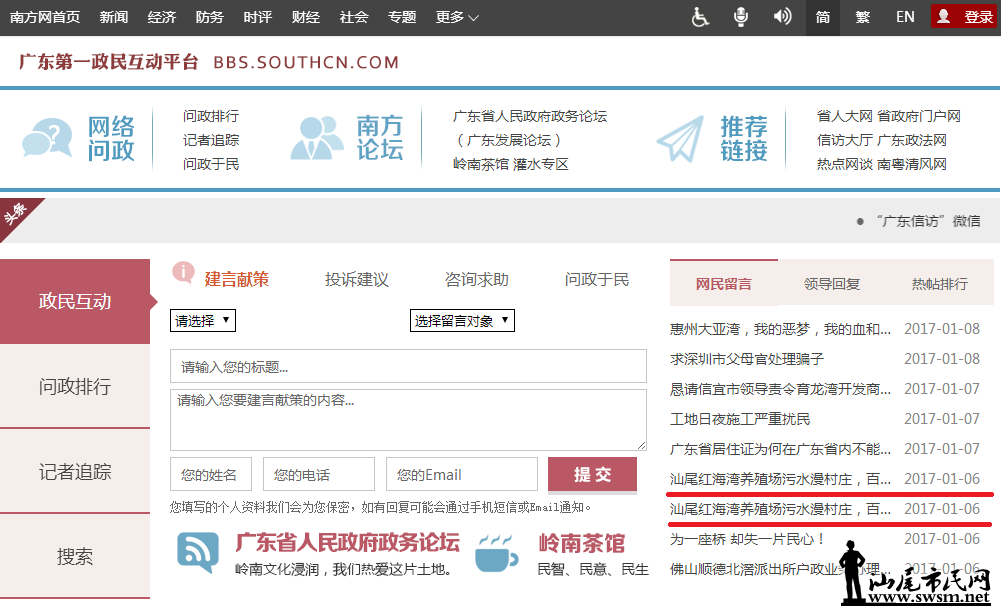Open post 为一座桥 却失一片民心！
The image size is (1001, 611).
point(747,539)
